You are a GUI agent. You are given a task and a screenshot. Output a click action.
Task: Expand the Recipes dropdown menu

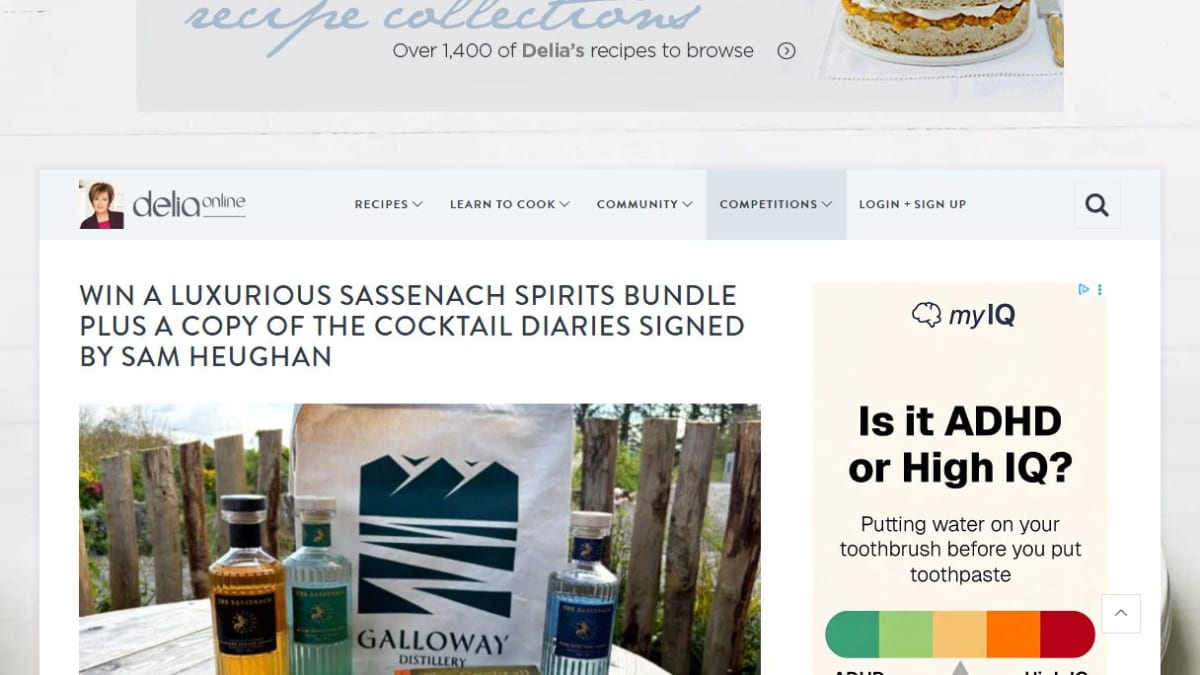click(388, 204)
